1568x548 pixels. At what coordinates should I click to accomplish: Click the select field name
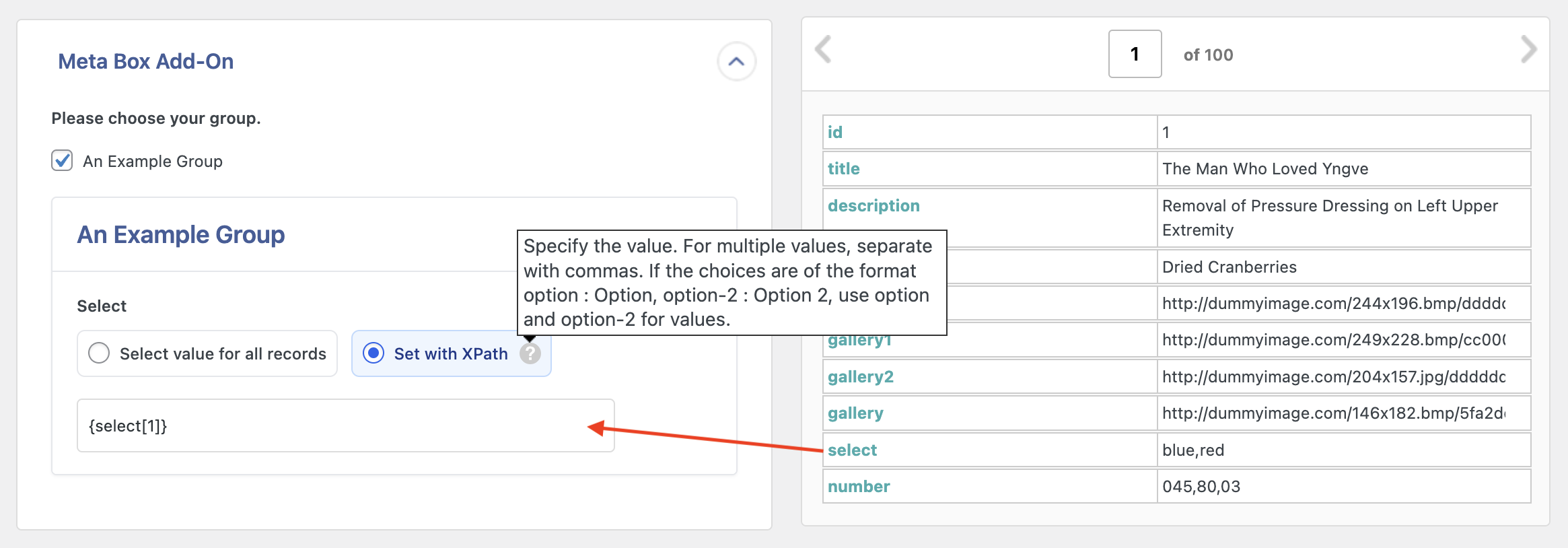[852, 450]
